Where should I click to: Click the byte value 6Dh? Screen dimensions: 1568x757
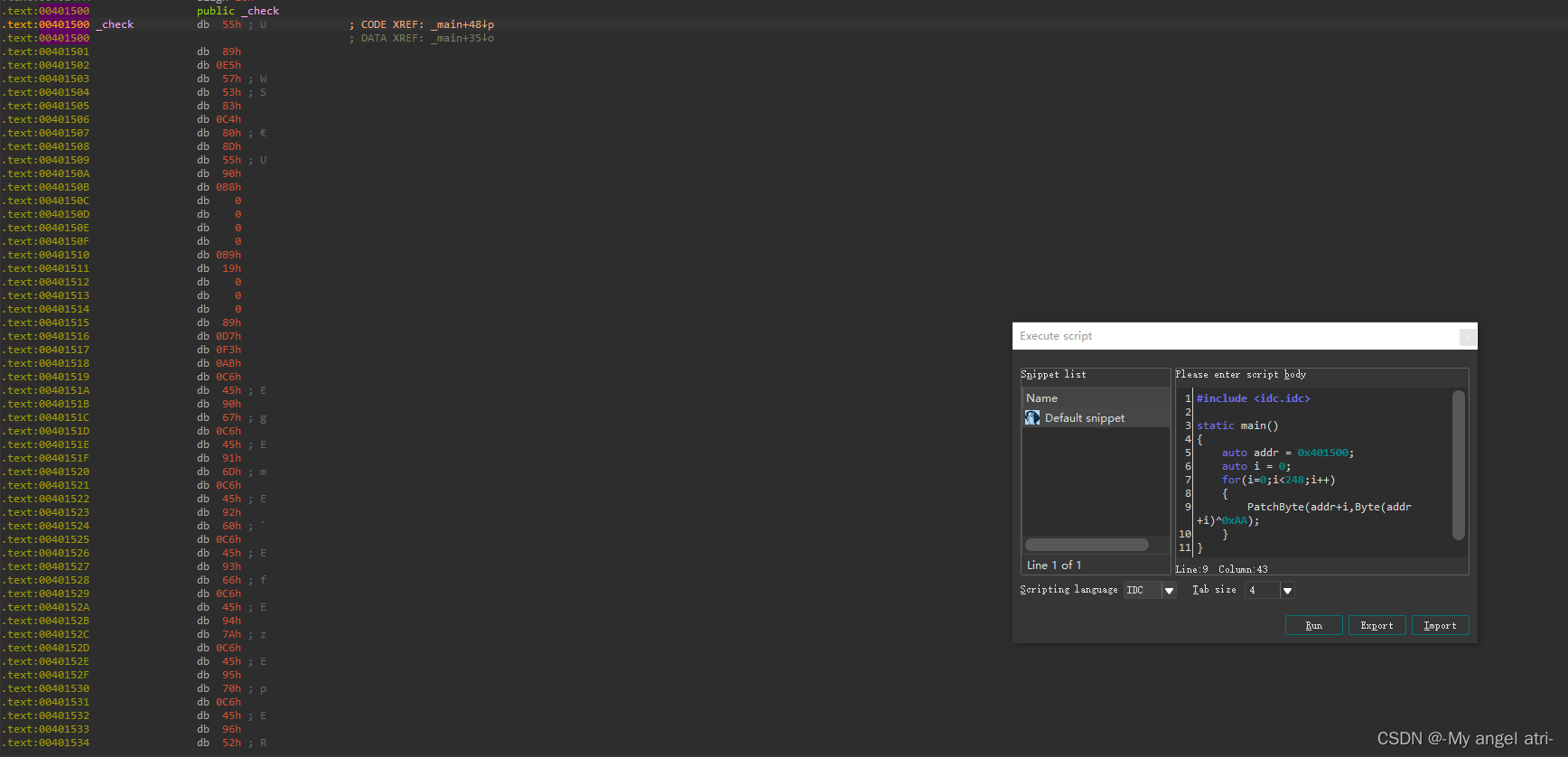pyautogui.click(x=232, y=472)
